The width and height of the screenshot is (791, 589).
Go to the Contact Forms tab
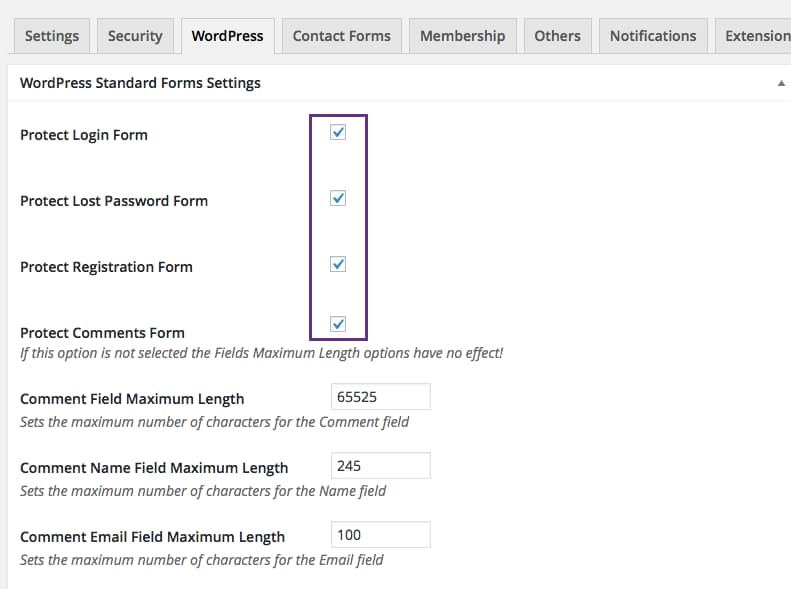[341, 36]
